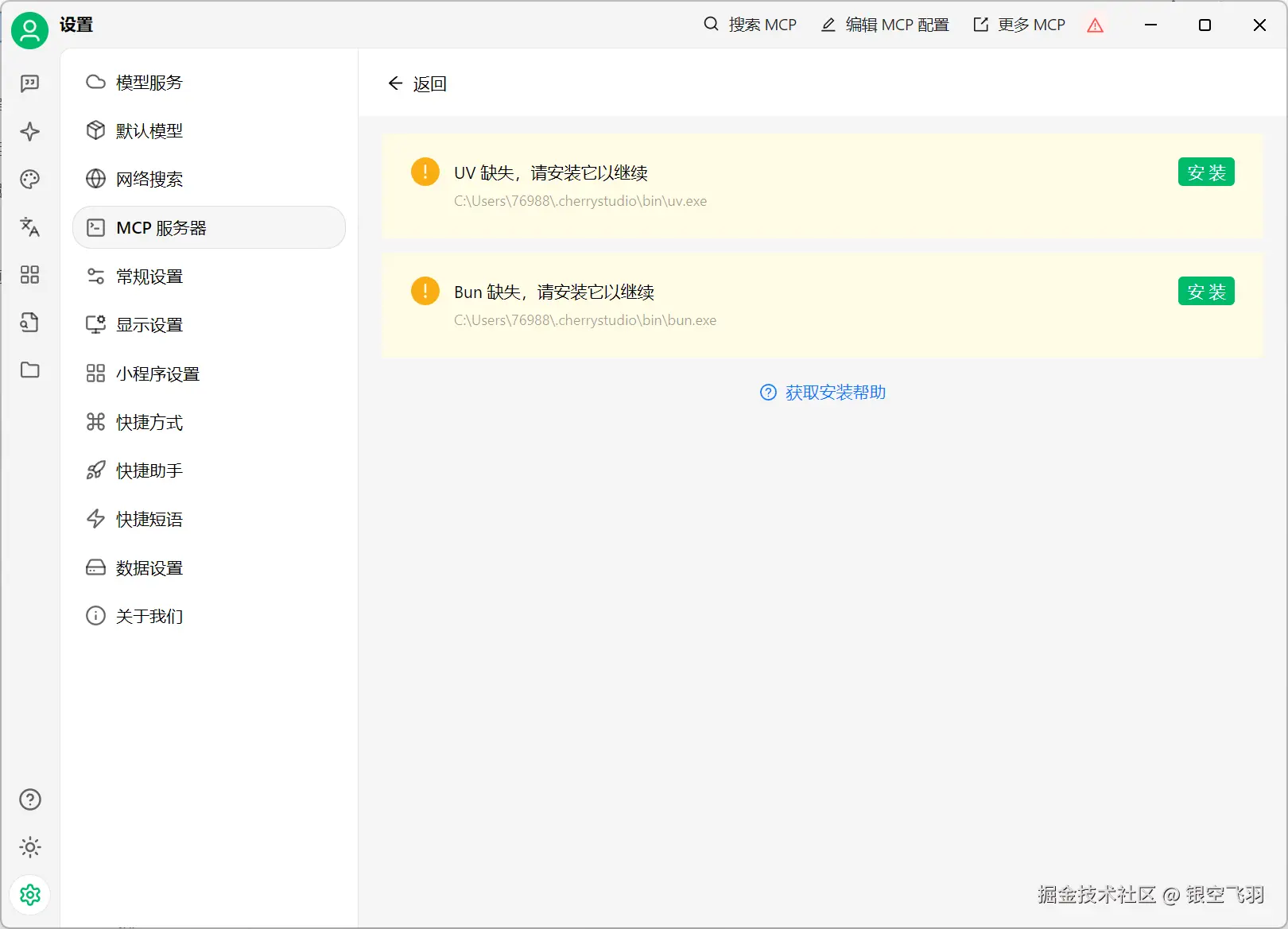Close the settings window

coord(1259,25)
